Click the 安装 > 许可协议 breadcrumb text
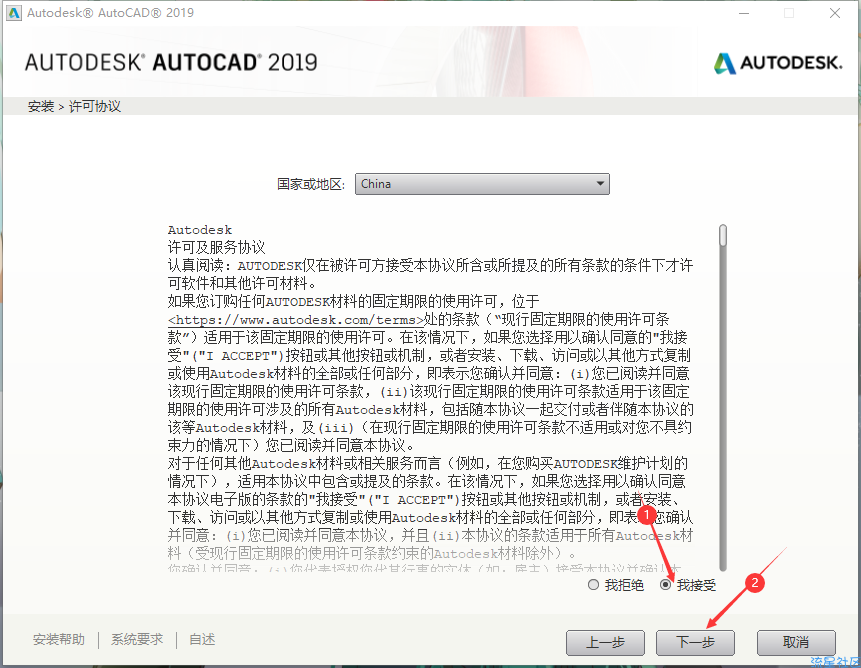 (74, 106)
